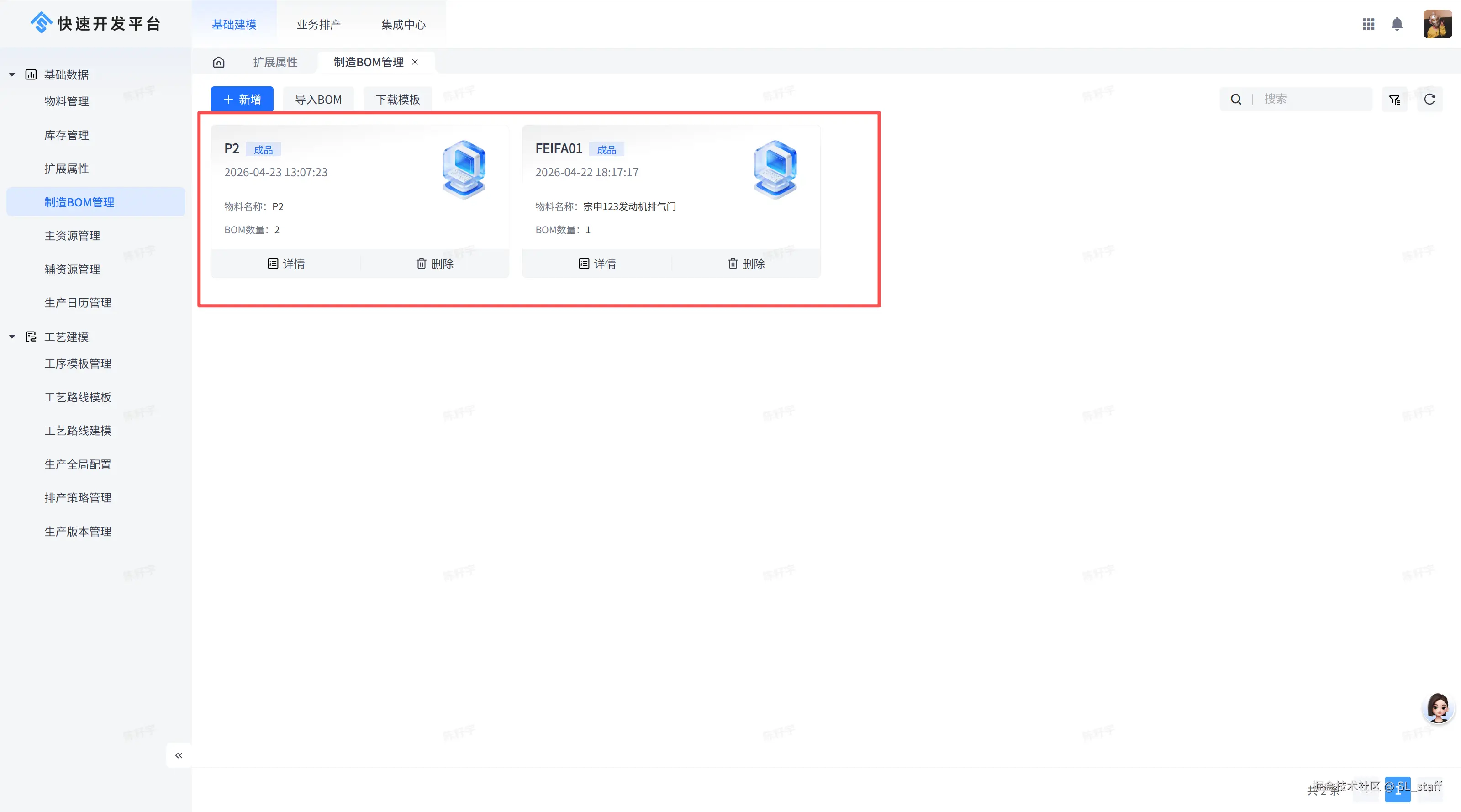Open the notifications bell

click(x=1397, y=24)
